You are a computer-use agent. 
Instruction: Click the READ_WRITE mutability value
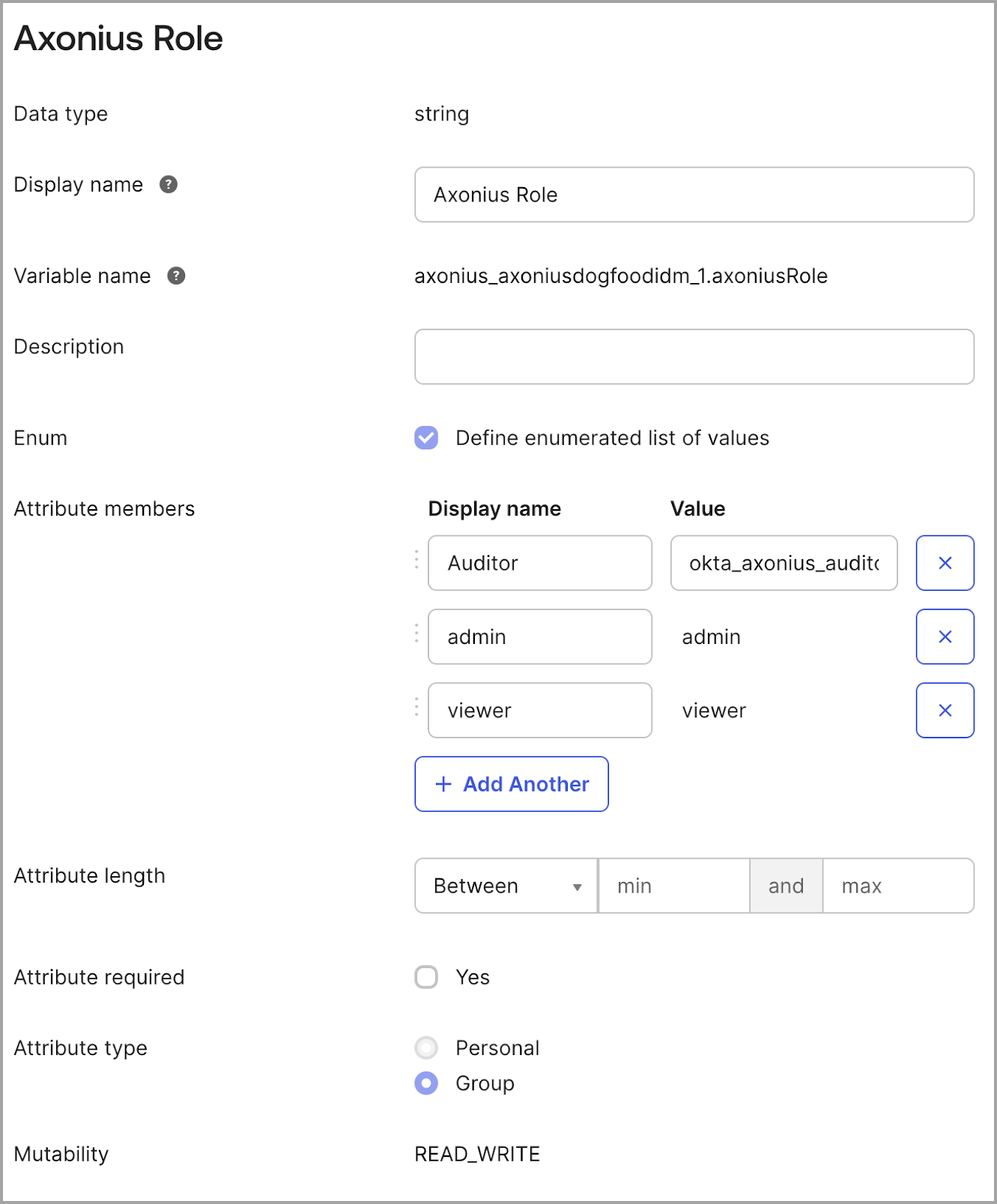477,1154
